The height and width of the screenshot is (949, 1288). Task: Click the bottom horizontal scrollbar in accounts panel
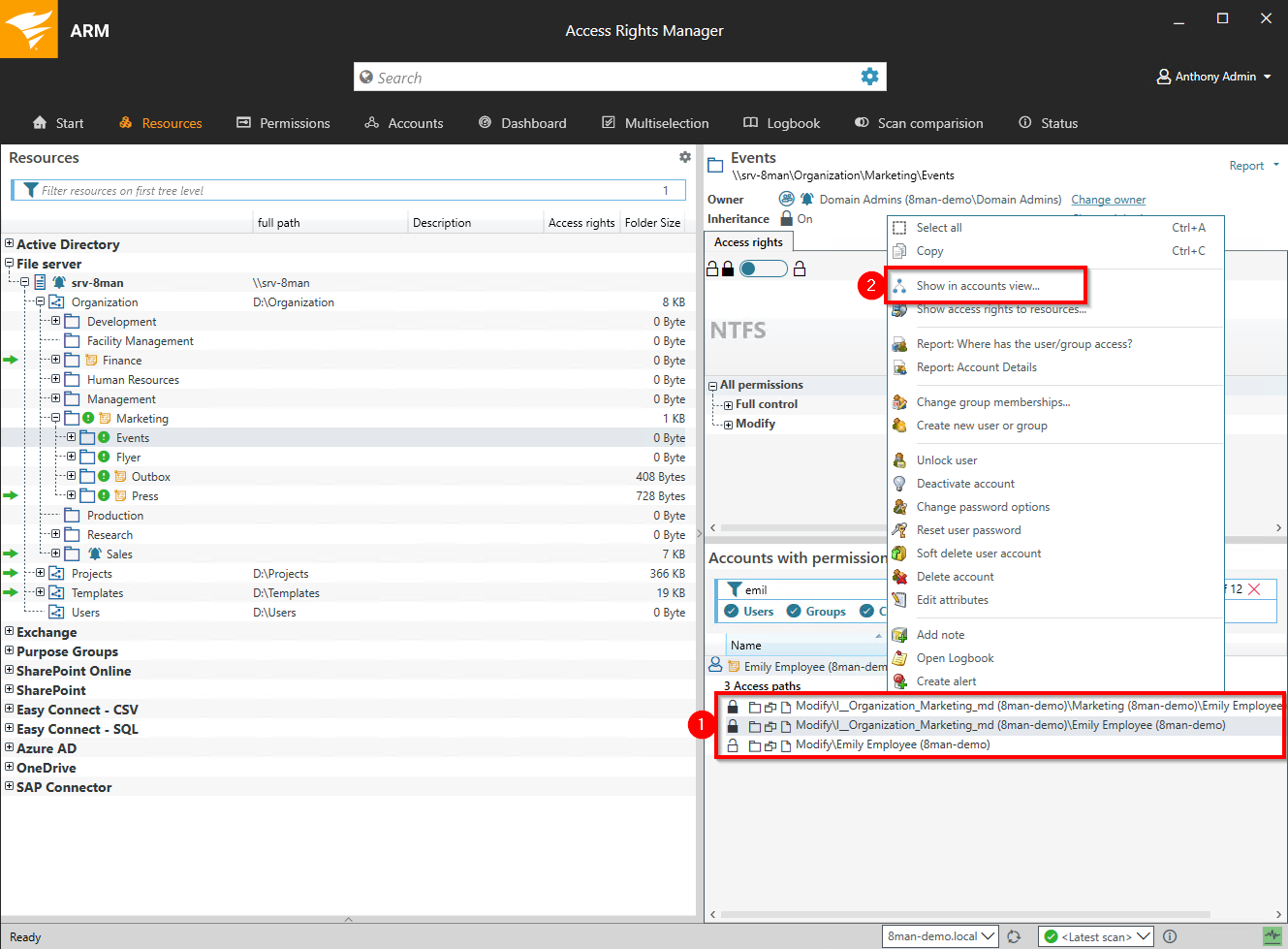coord(969,914)
